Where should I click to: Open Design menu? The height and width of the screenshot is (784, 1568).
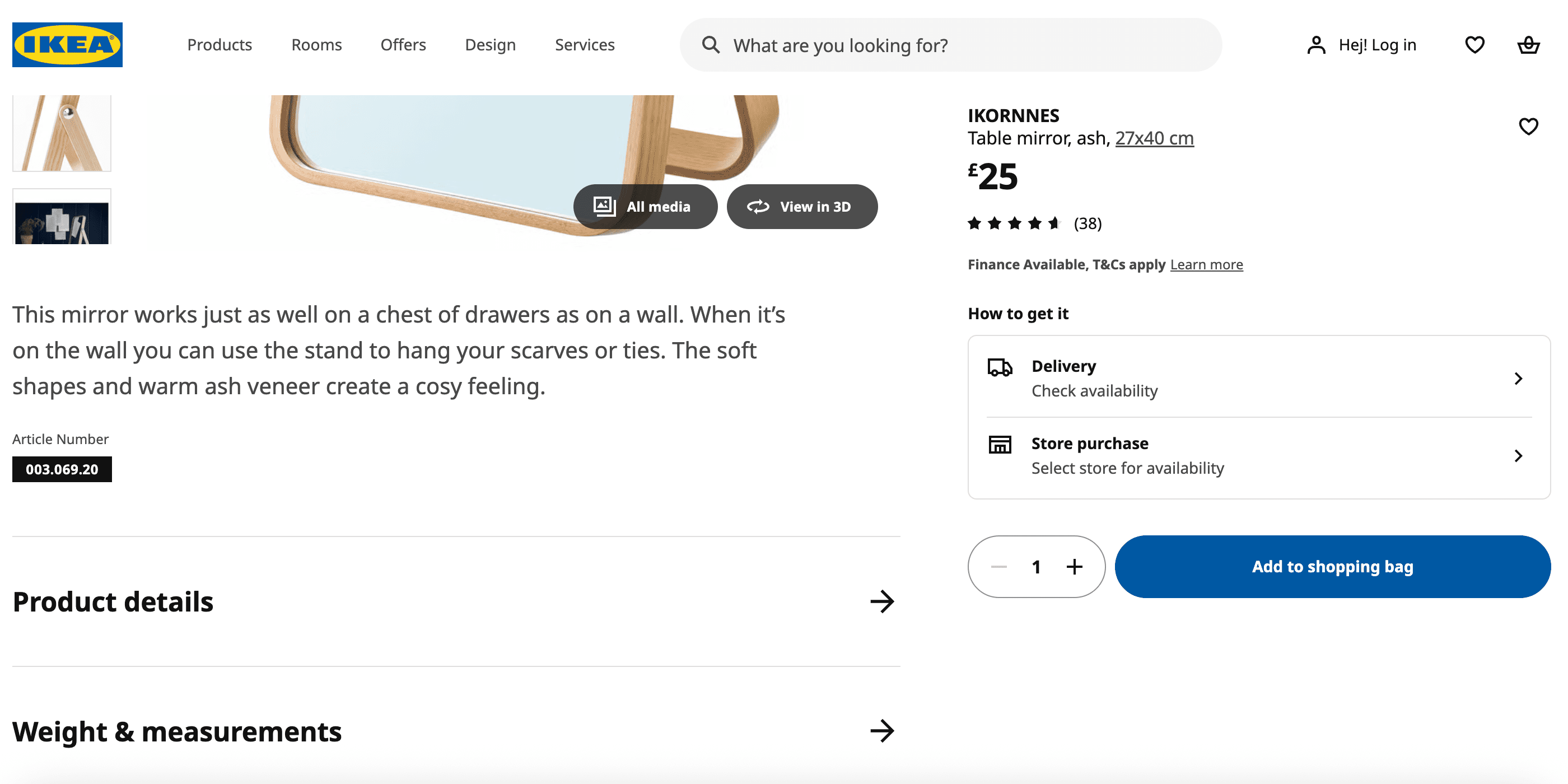[x=490, y=44]
